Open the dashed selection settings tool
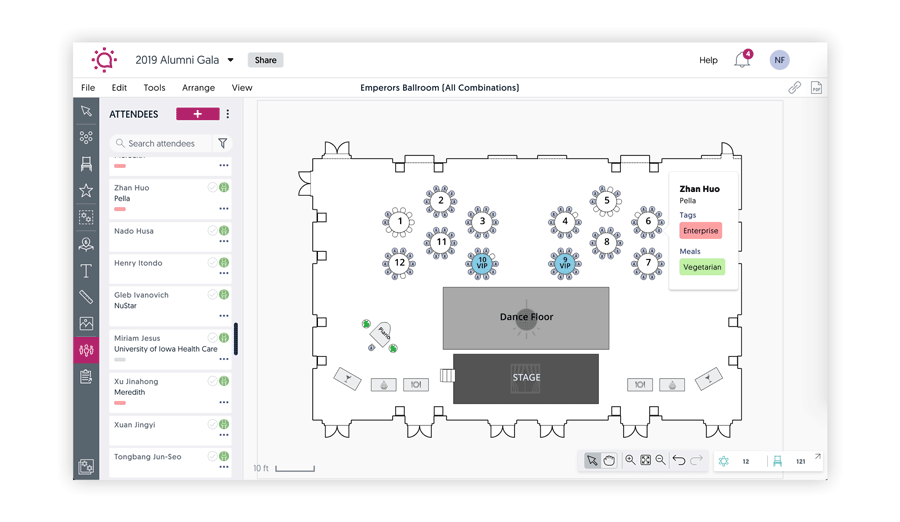The image size is (900, 522). point(86,217)
